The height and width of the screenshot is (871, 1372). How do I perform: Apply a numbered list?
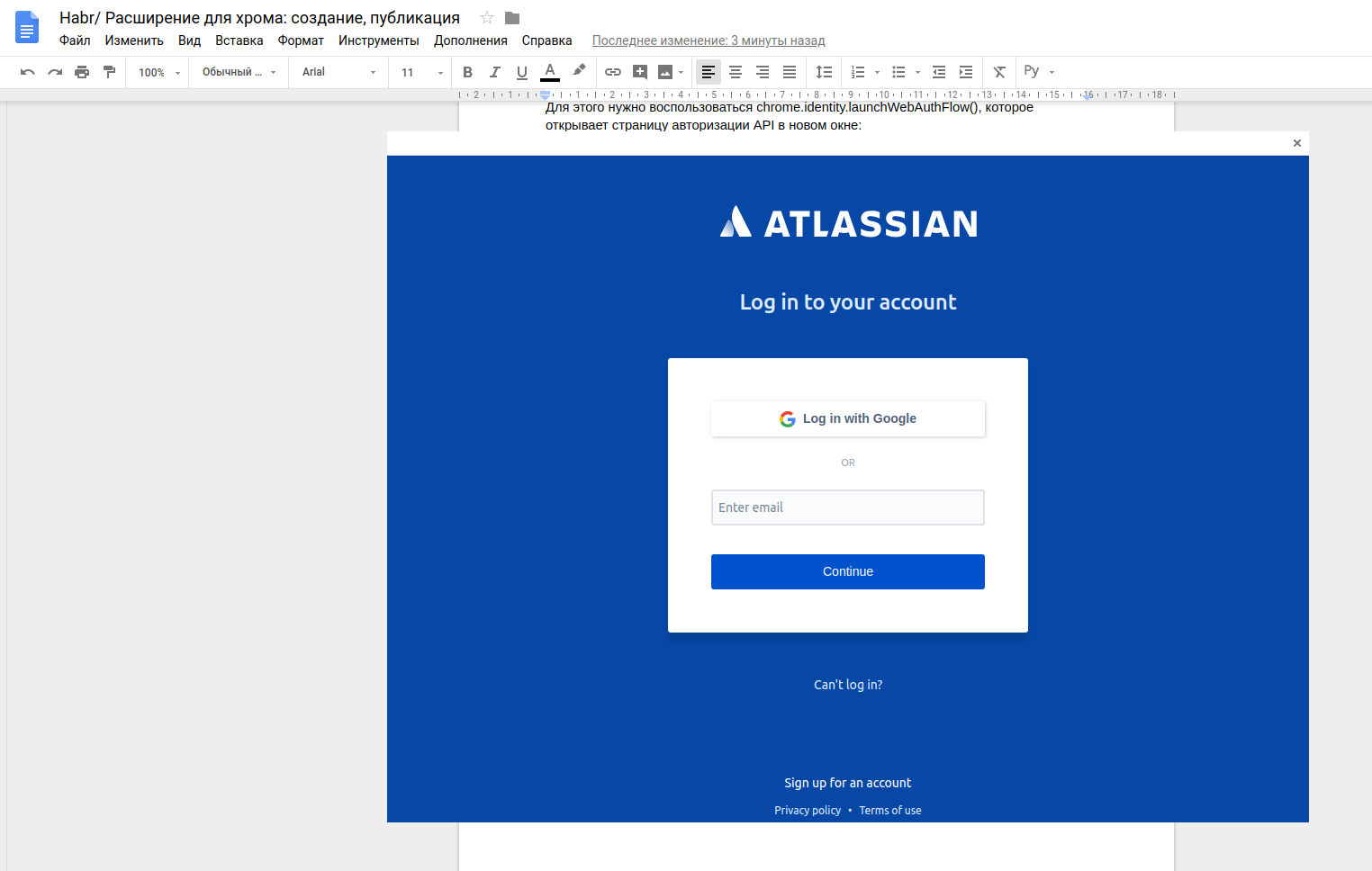[x=858, y=72]
